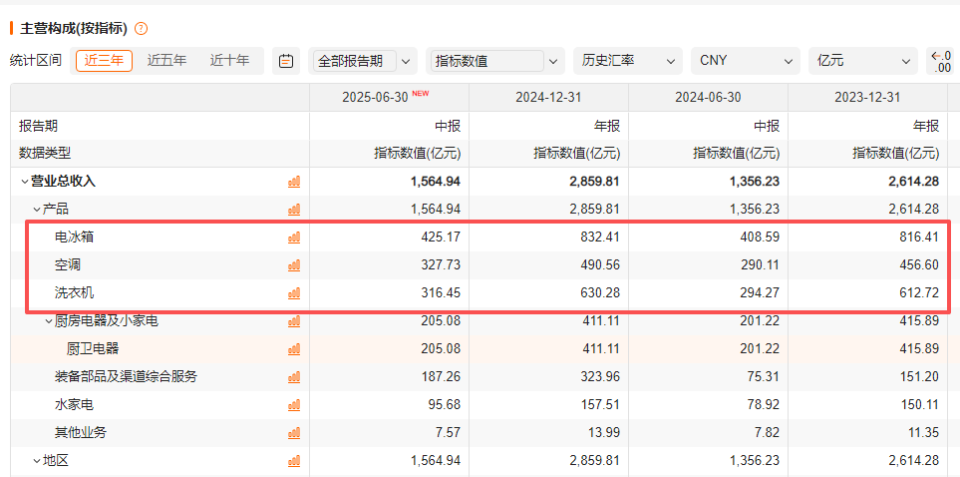Show chart for 水家电 row
The height and width of the screenshot is (477, 960).
(294, 405)
